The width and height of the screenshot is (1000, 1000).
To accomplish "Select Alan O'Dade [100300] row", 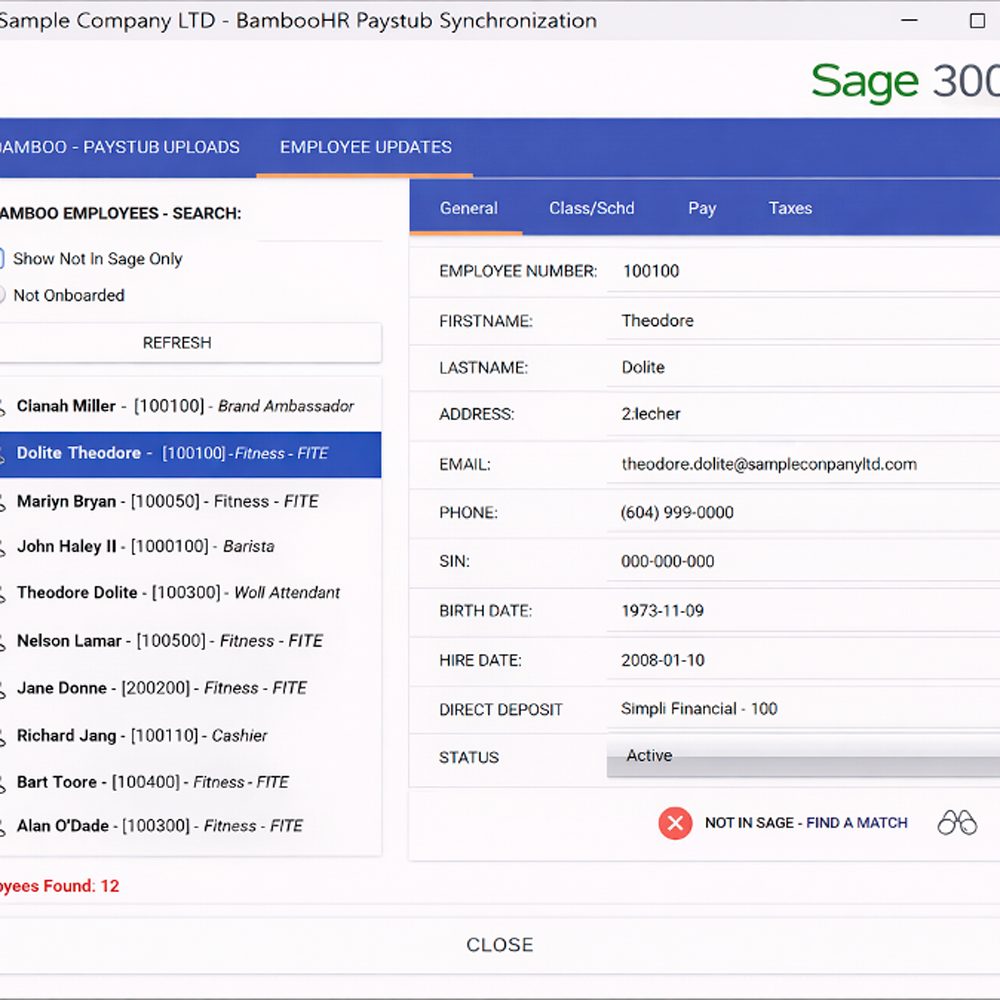I will (x=190, y=826).
